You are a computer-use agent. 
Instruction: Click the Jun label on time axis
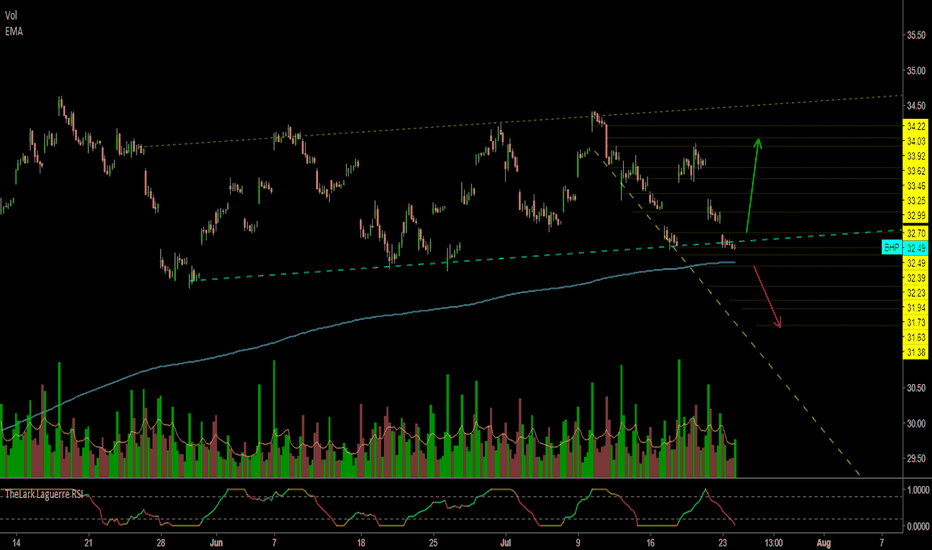[x=216, y=542]
